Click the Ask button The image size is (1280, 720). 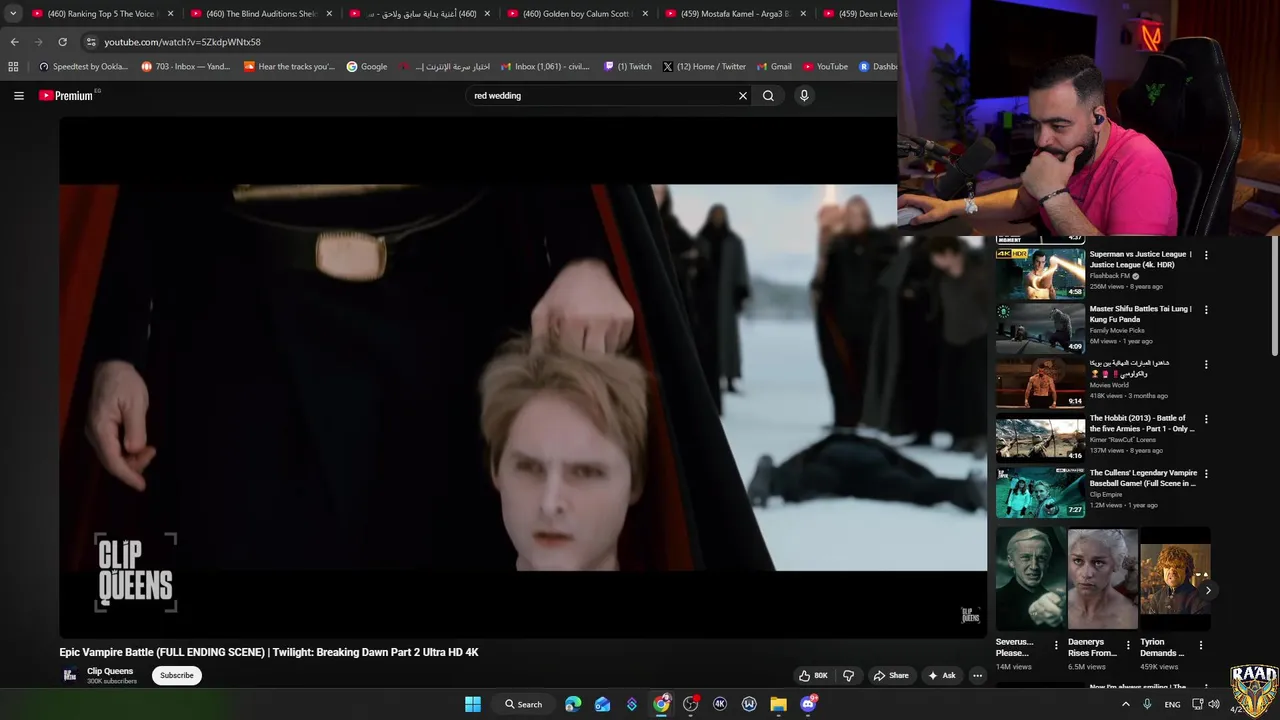pyautogui.click(x=942, y=676)
